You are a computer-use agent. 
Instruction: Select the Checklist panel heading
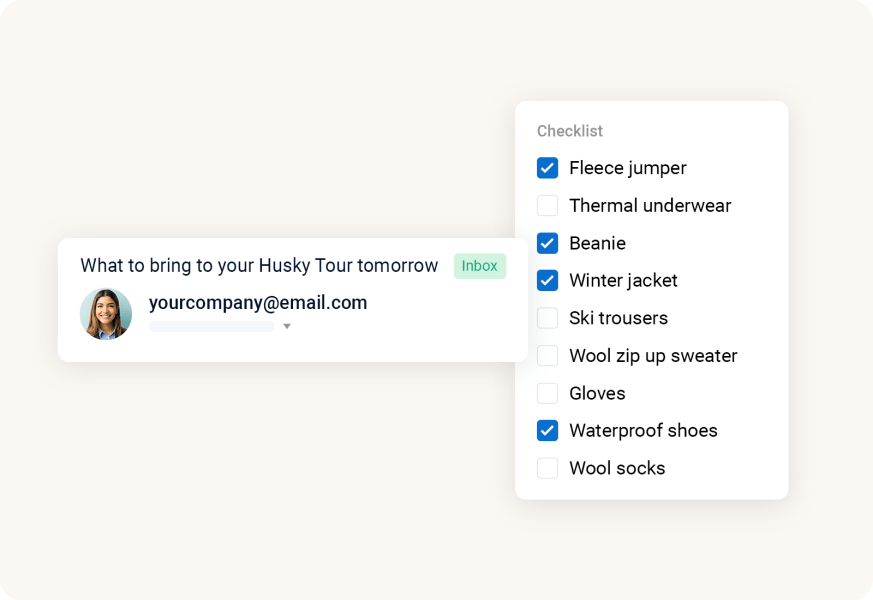coord(570,131)
